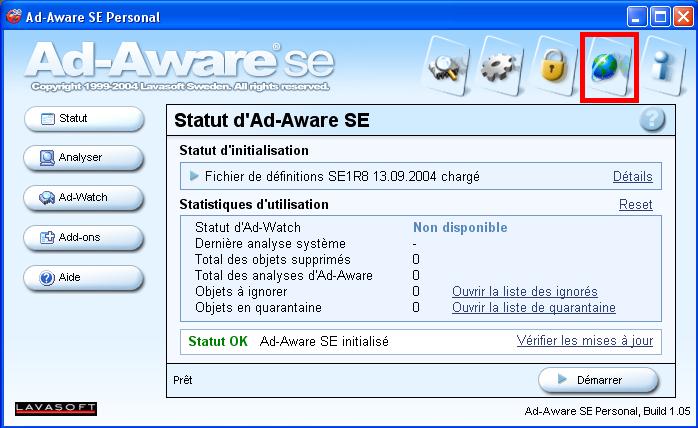Open 'Ouvrir la liste de quarantaine' link
This screenshot has width=698, height=428.
click(533, 308)
